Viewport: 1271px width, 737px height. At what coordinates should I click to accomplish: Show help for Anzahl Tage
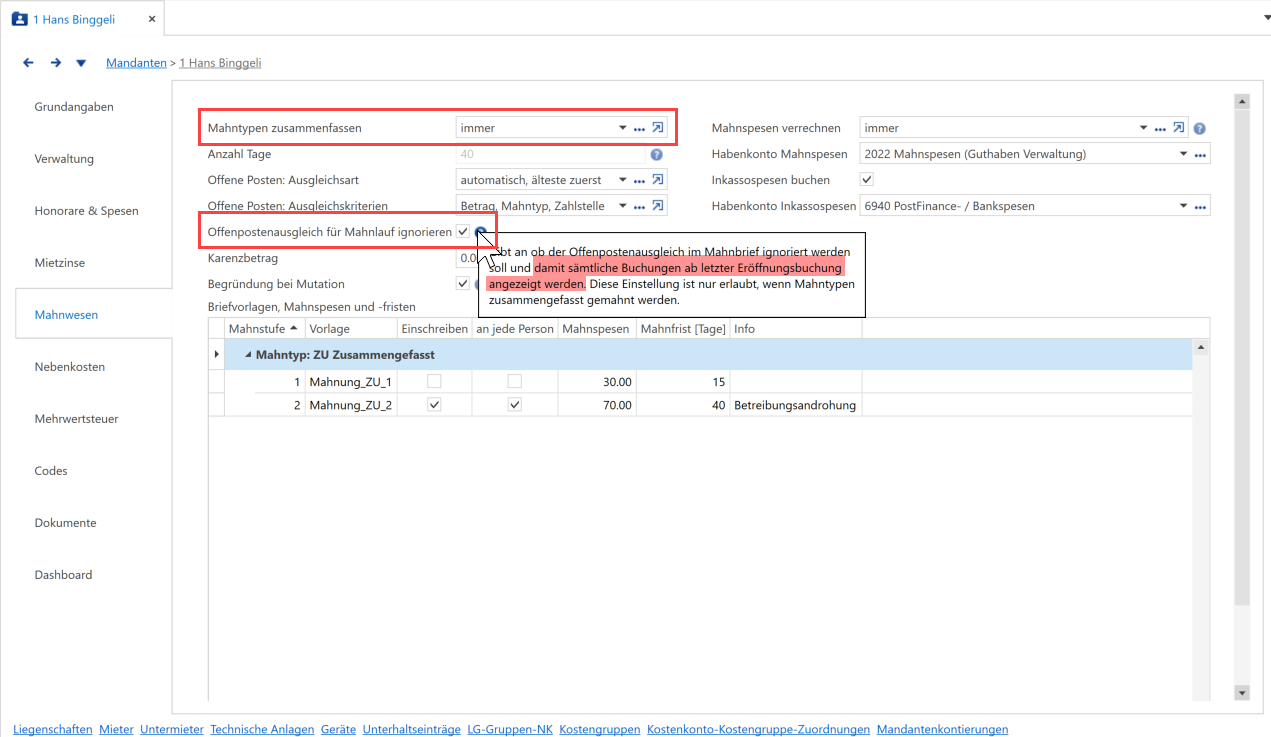(657, 154)
